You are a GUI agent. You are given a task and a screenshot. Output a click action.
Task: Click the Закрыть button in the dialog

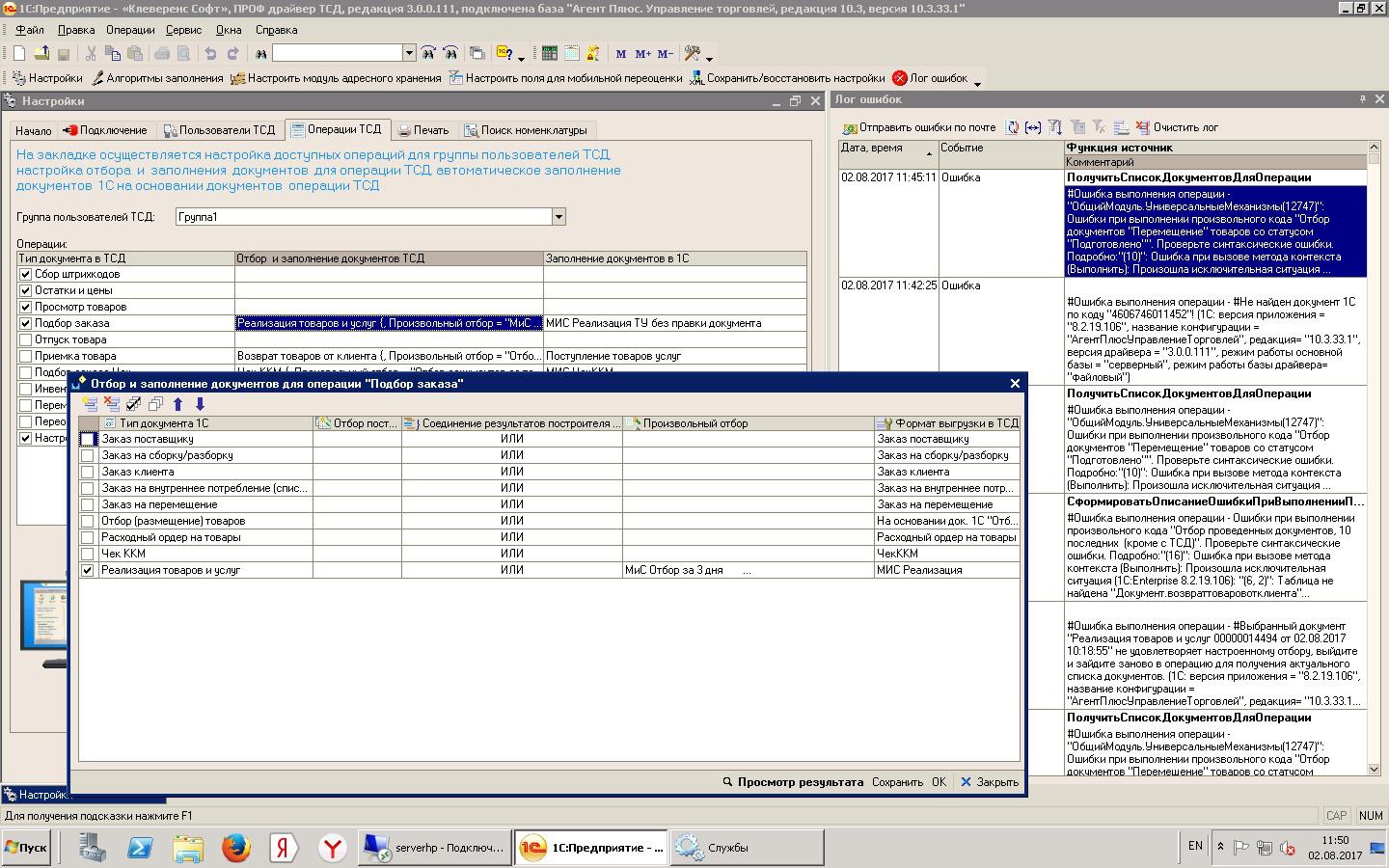click(x=990, y=782)
